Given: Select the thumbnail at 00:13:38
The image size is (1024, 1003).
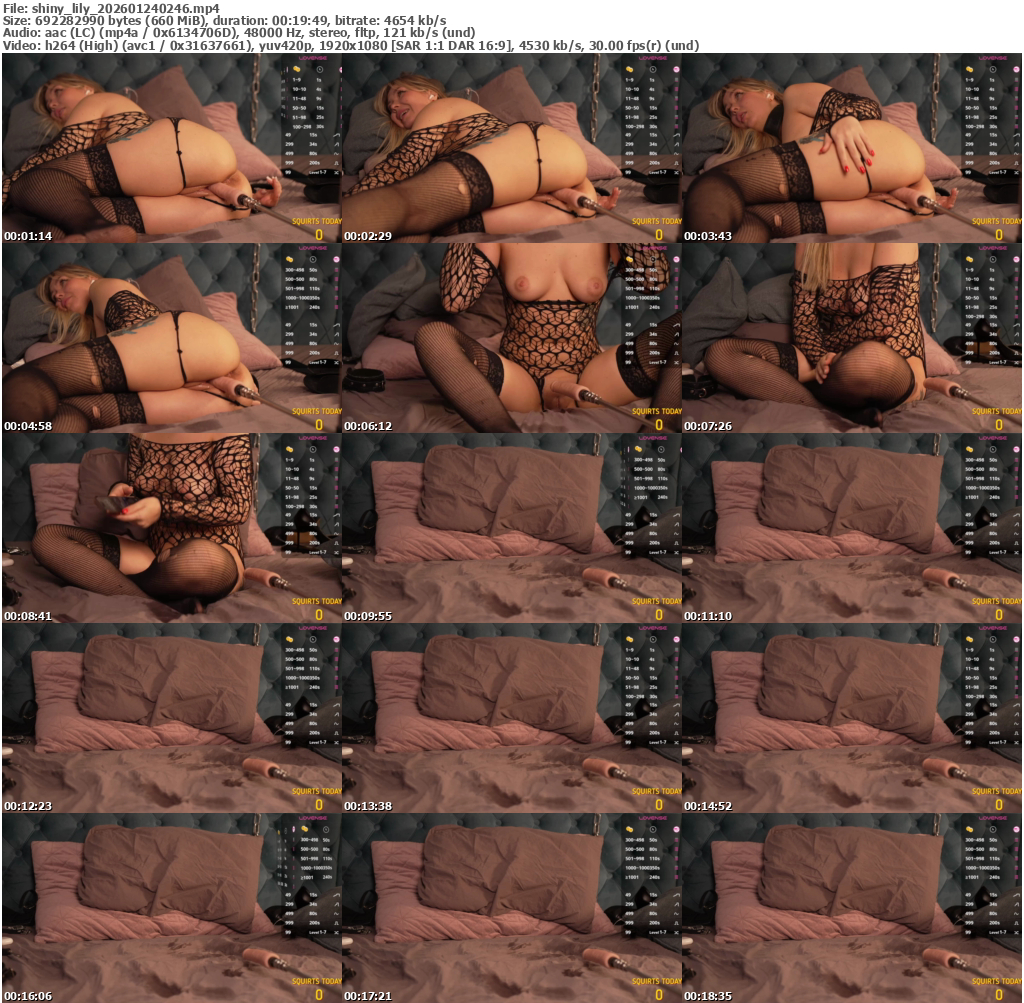Looking at the screenshot, I should tap(512, 718).
